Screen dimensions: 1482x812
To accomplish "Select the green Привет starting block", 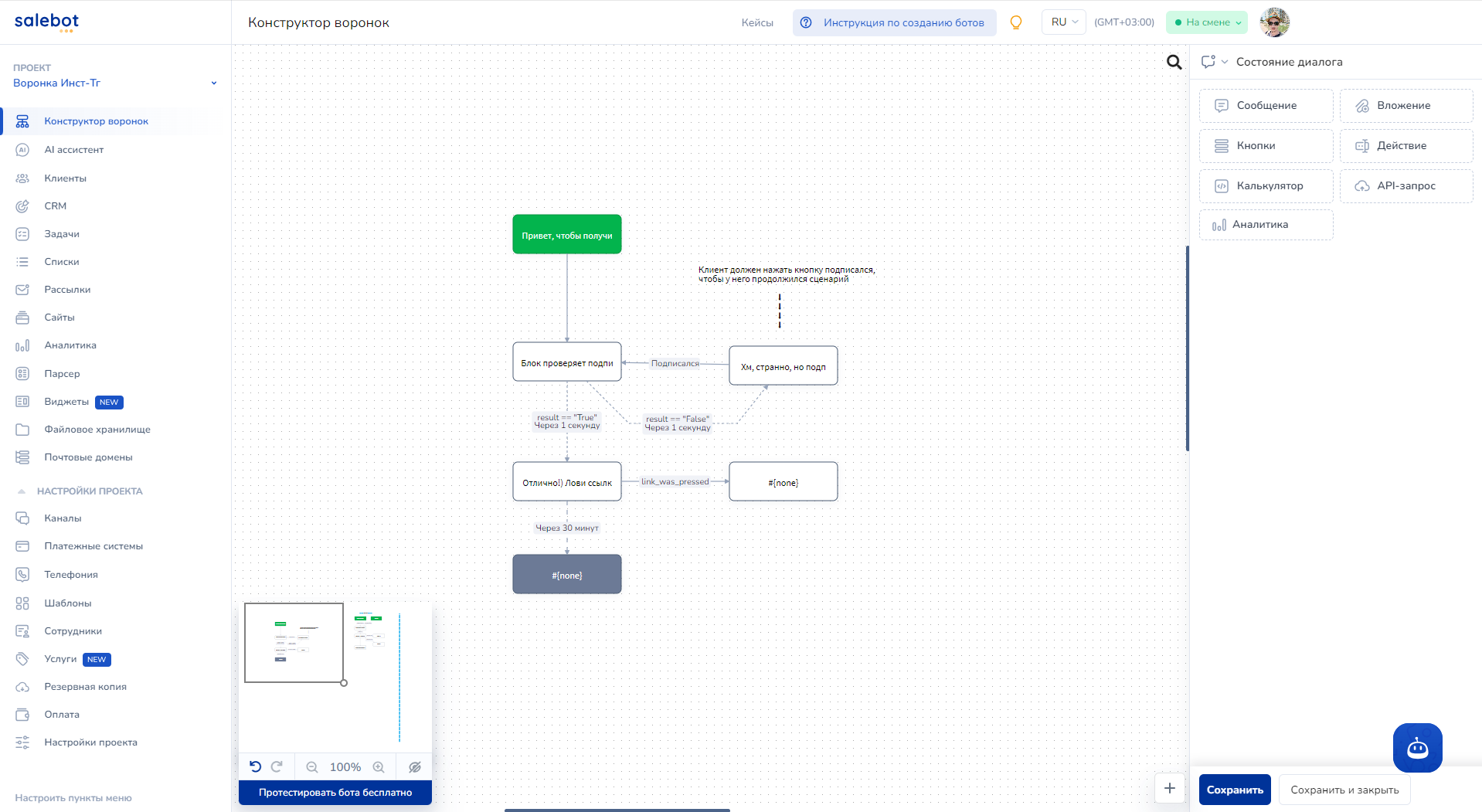I will point(566,233).
